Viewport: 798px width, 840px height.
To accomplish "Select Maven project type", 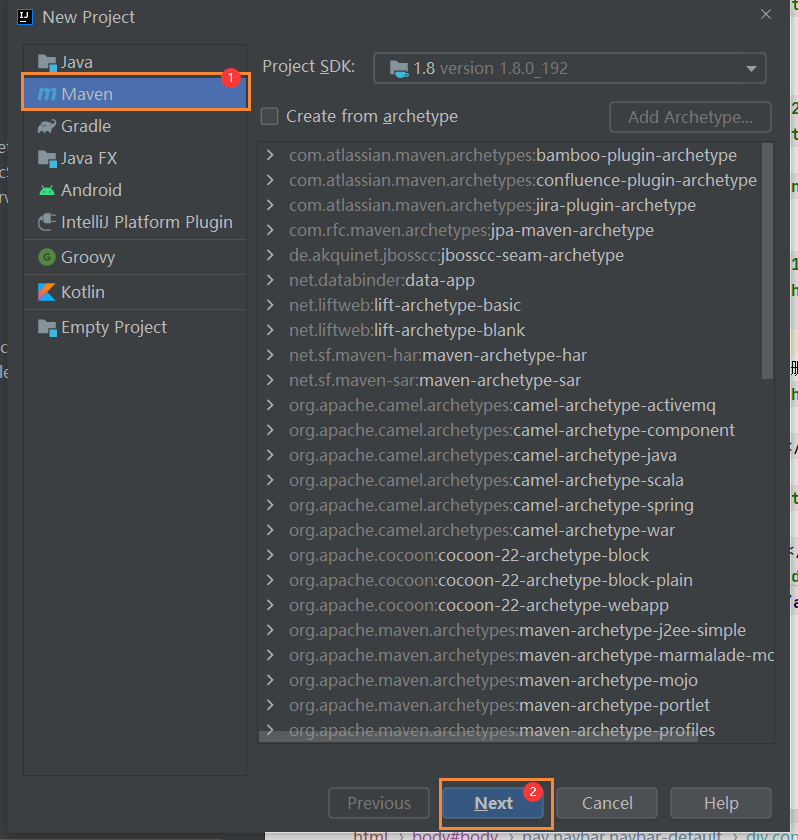I will click(135, 94).
